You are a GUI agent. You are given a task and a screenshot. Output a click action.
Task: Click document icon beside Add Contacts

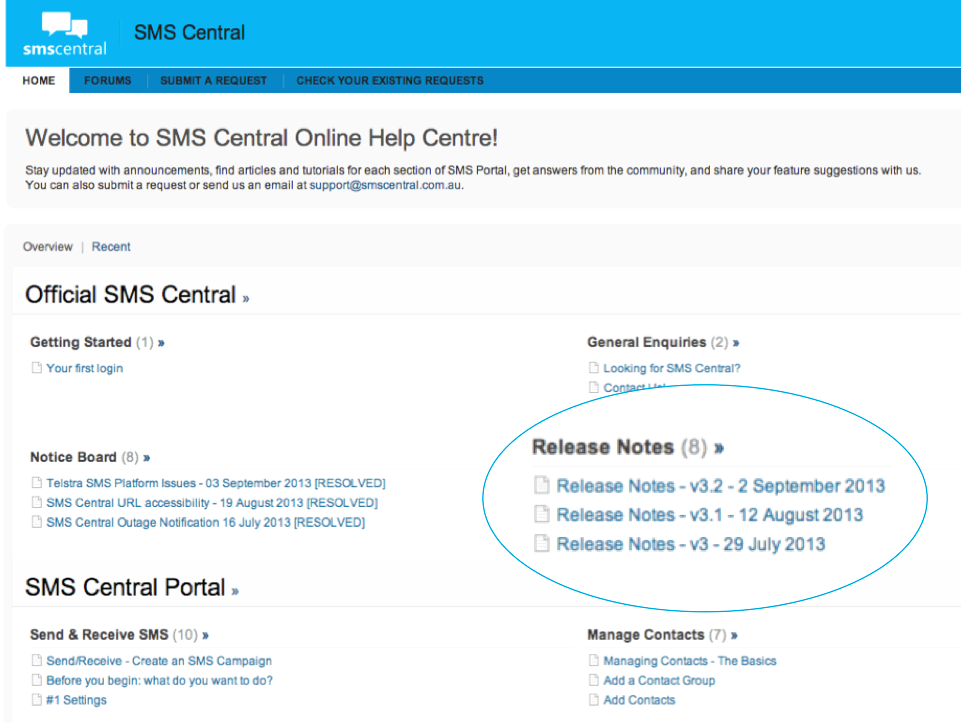[x=593, y=700]
